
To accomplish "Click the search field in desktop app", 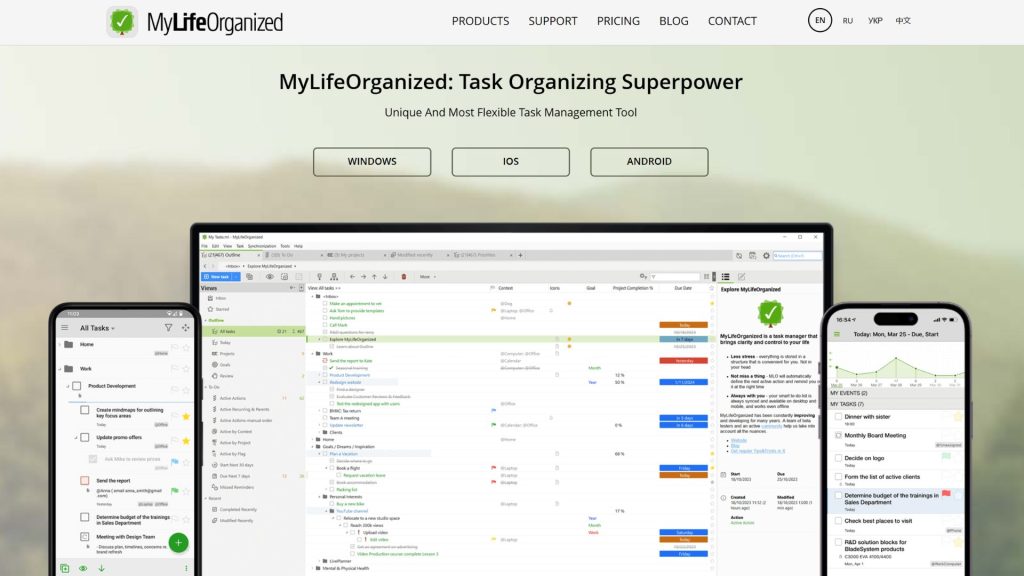I will (797, 256).
